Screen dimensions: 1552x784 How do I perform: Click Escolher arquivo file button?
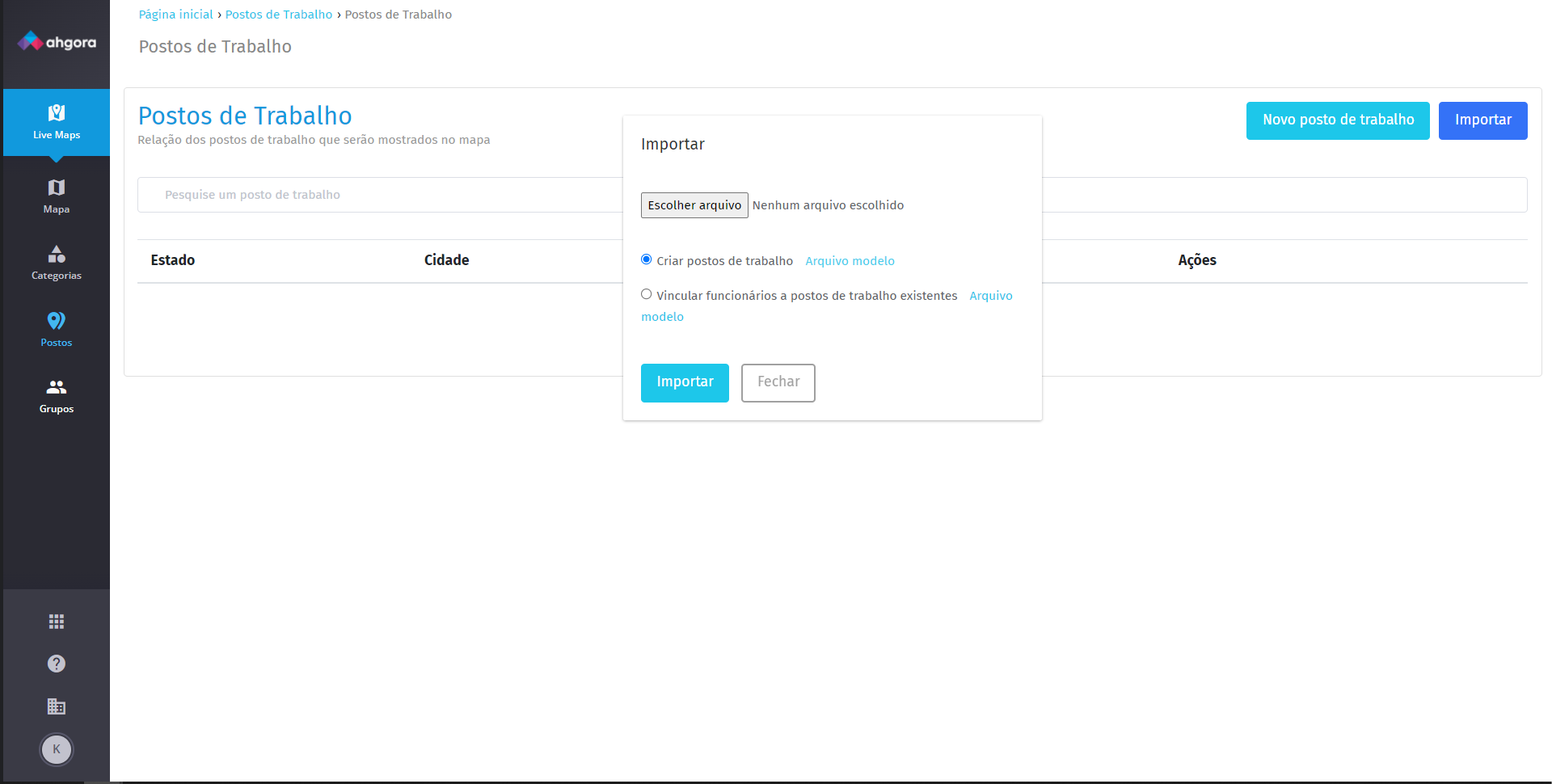coord(694,205)
